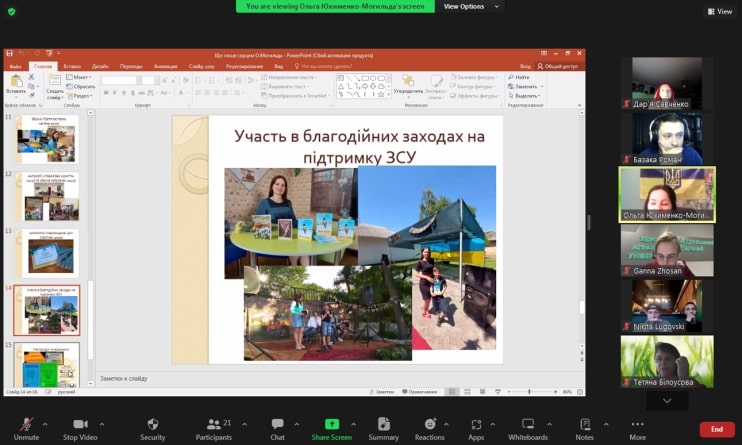Open Reactions picker
The width and height of the screenshot is (742, 445).
430,429
